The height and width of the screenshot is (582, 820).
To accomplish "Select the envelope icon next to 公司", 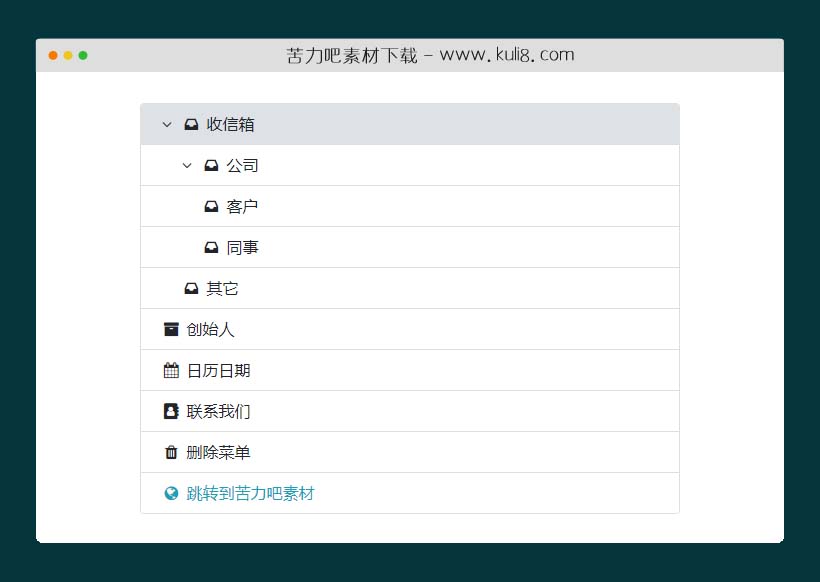I will [211, 165].
